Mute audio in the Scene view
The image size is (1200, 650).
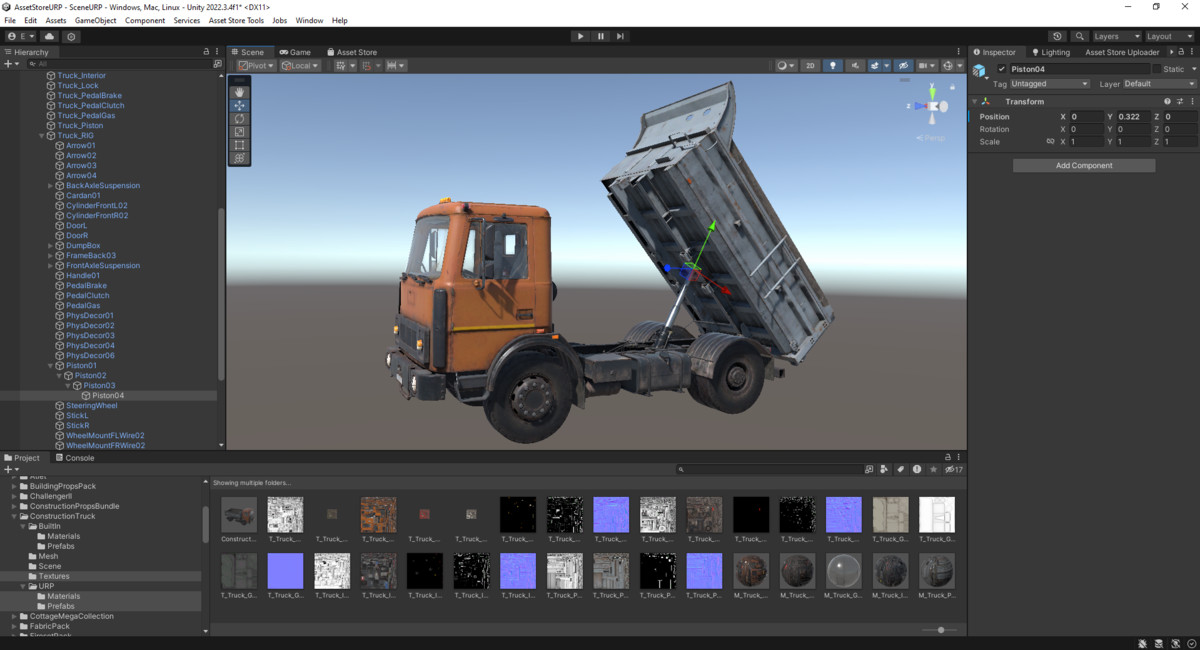click(855, 65)
